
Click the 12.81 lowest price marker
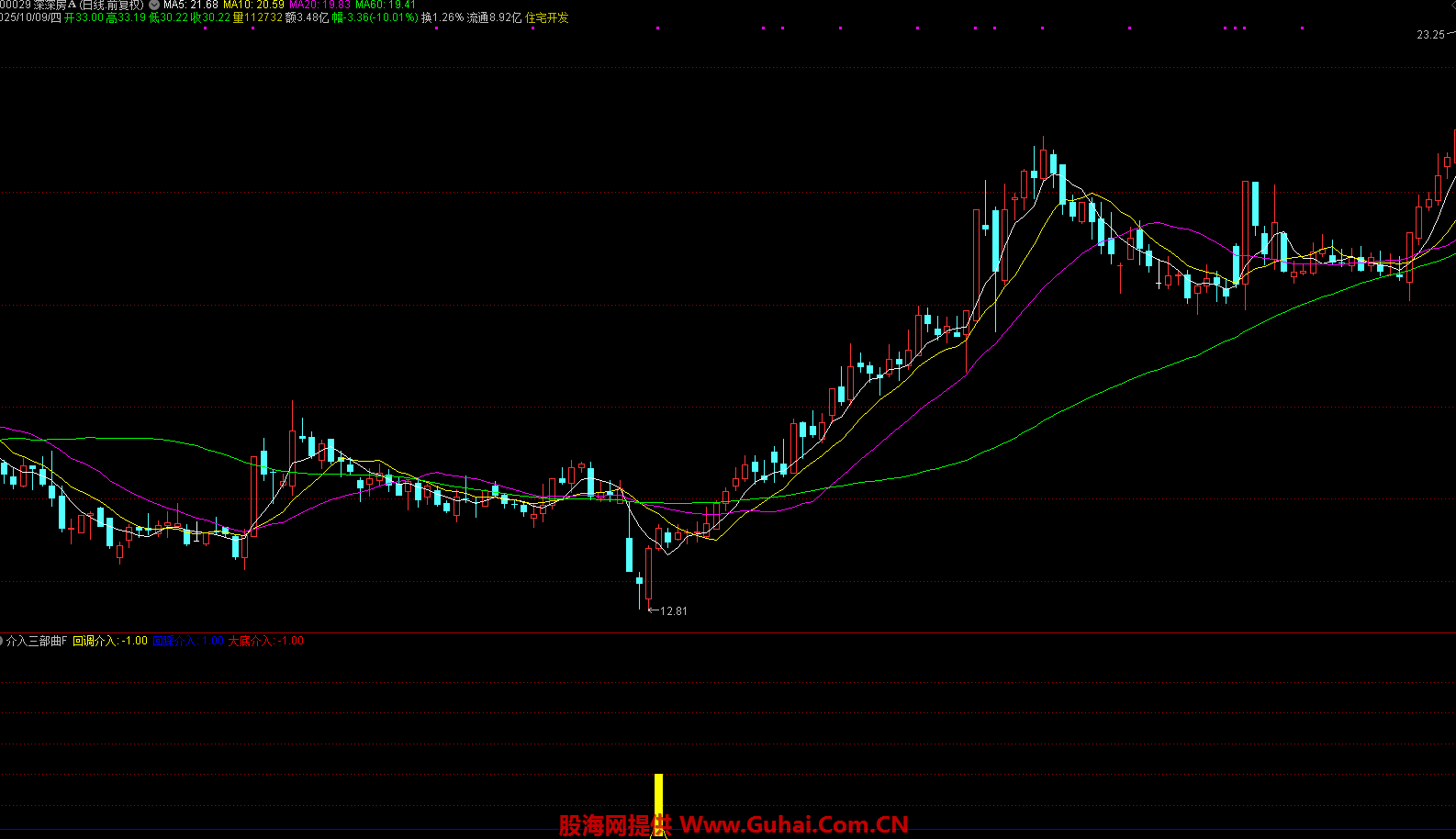[672, 610]
